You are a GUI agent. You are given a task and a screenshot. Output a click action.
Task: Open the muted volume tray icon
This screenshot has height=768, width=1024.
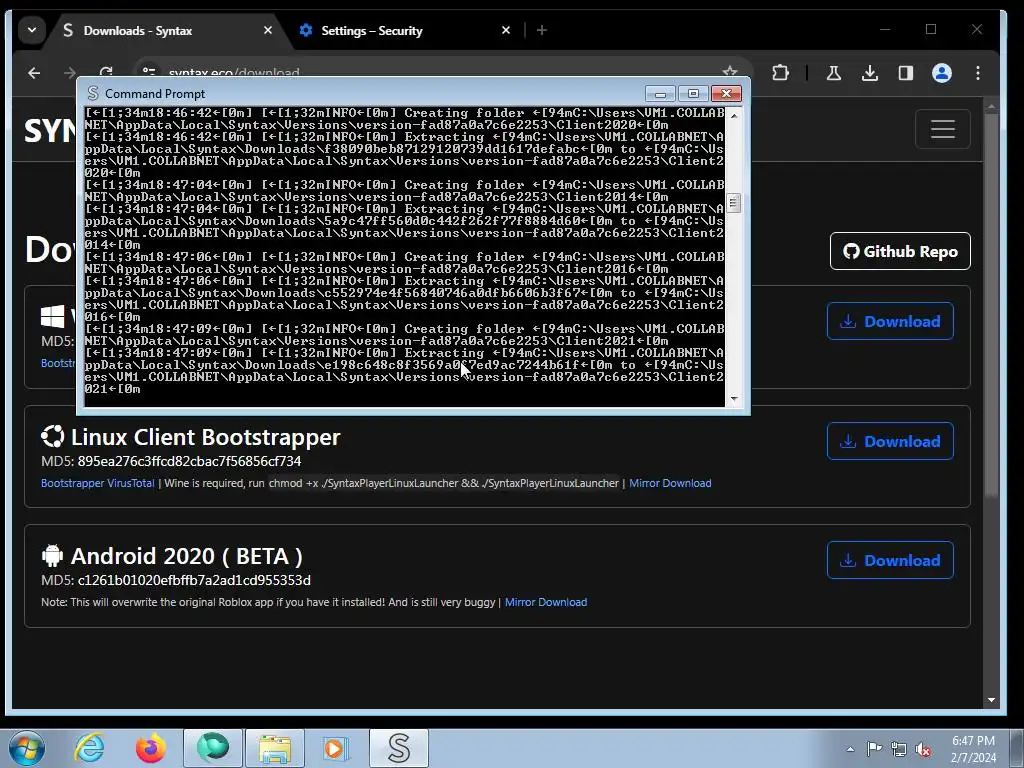pos(923,749)
